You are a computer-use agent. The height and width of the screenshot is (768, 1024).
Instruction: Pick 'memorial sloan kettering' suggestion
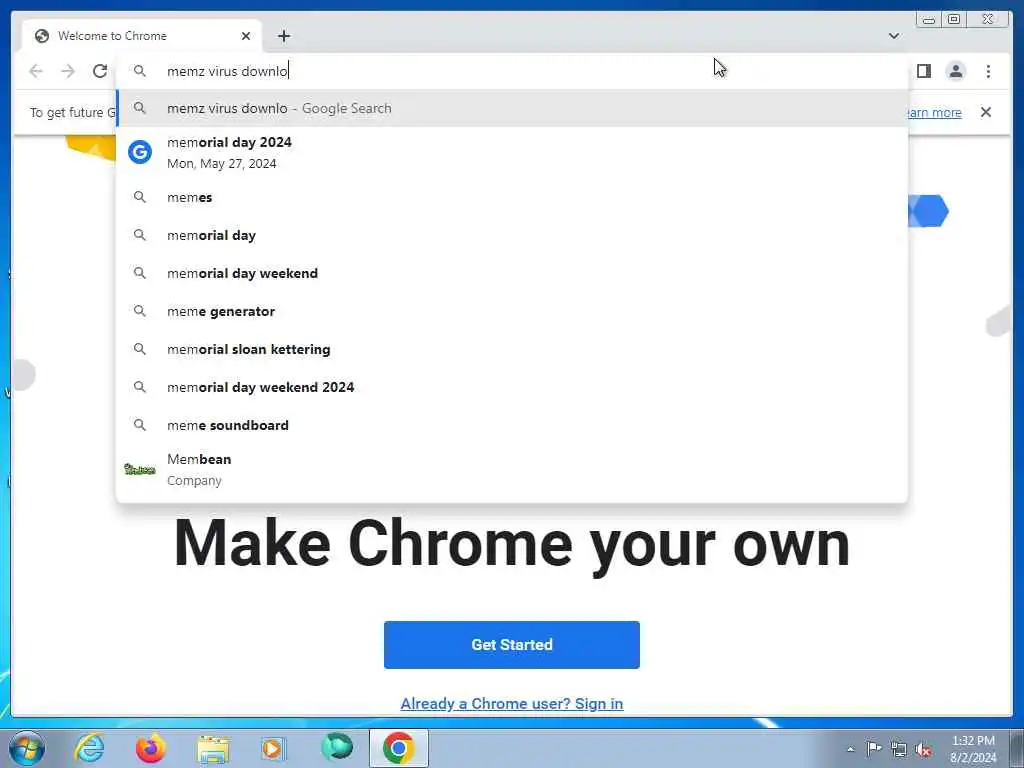point(512,349)
